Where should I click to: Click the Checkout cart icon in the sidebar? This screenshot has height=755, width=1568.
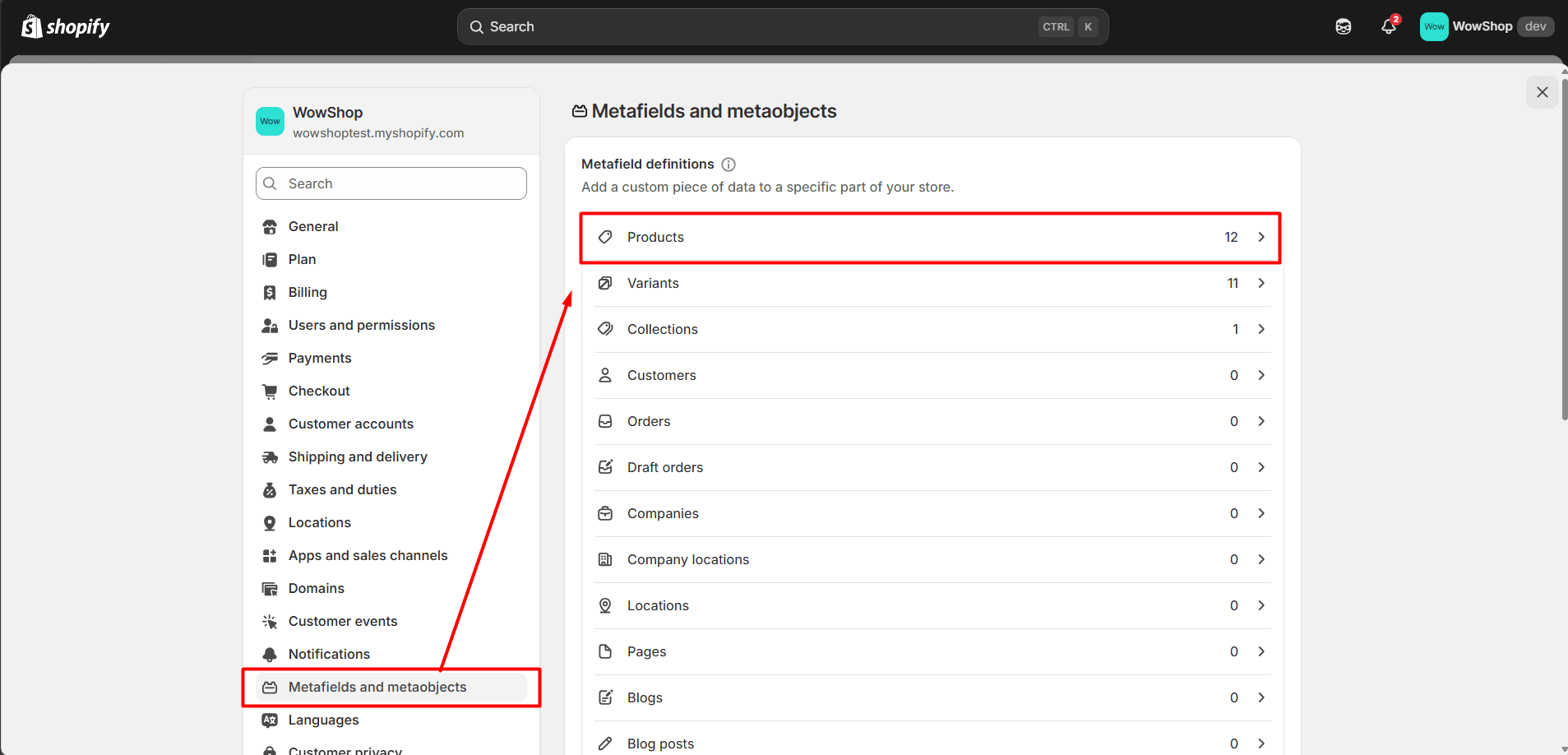pos(270,391)
